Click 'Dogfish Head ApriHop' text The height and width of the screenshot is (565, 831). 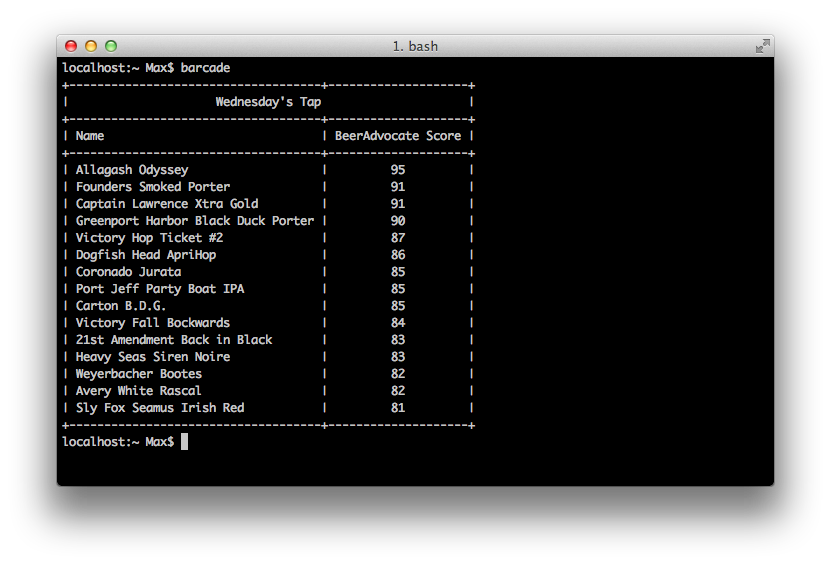click(146, 255)
